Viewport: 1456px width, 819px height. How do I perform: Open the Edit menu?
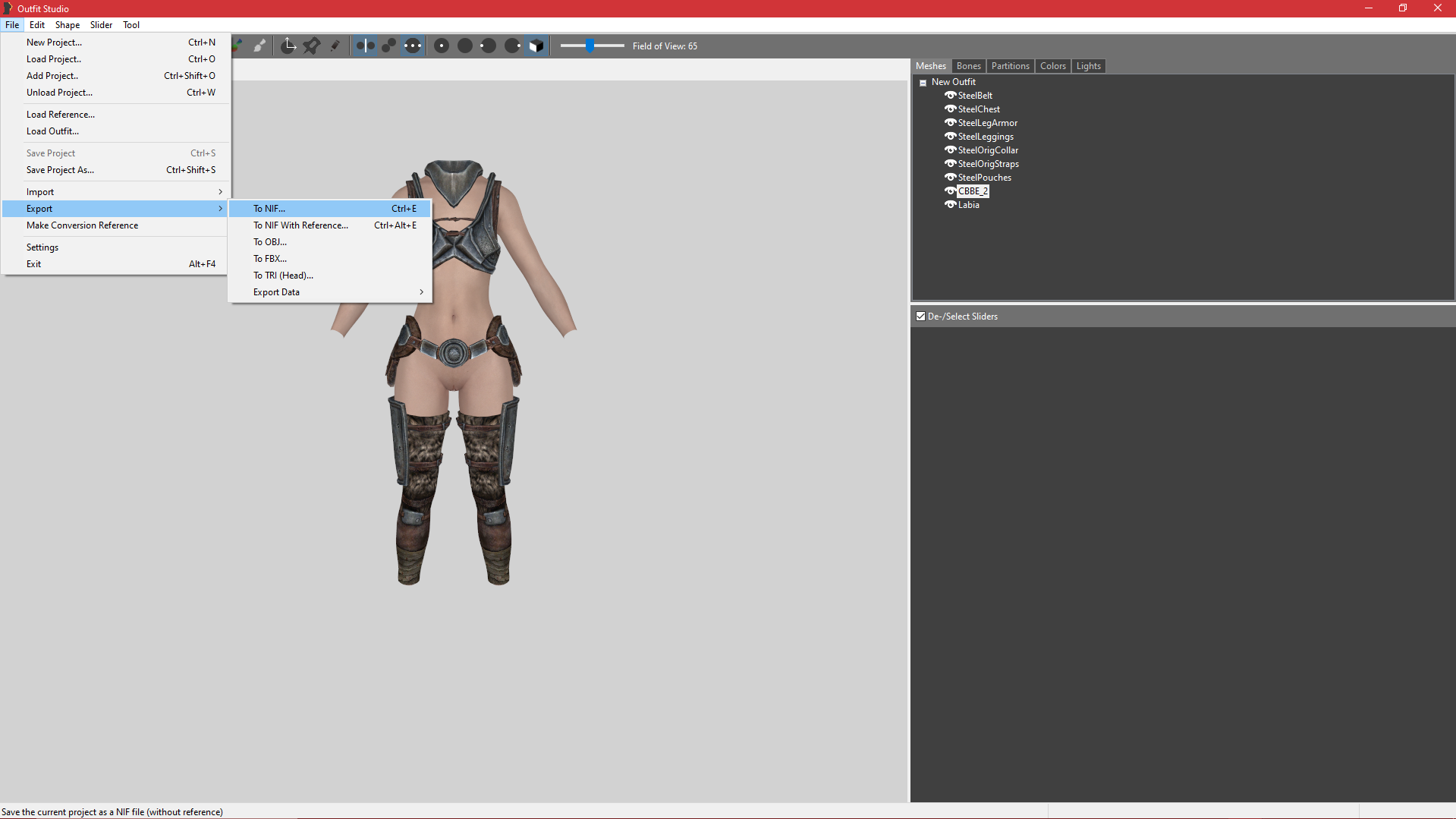click(x=37, y=25)
